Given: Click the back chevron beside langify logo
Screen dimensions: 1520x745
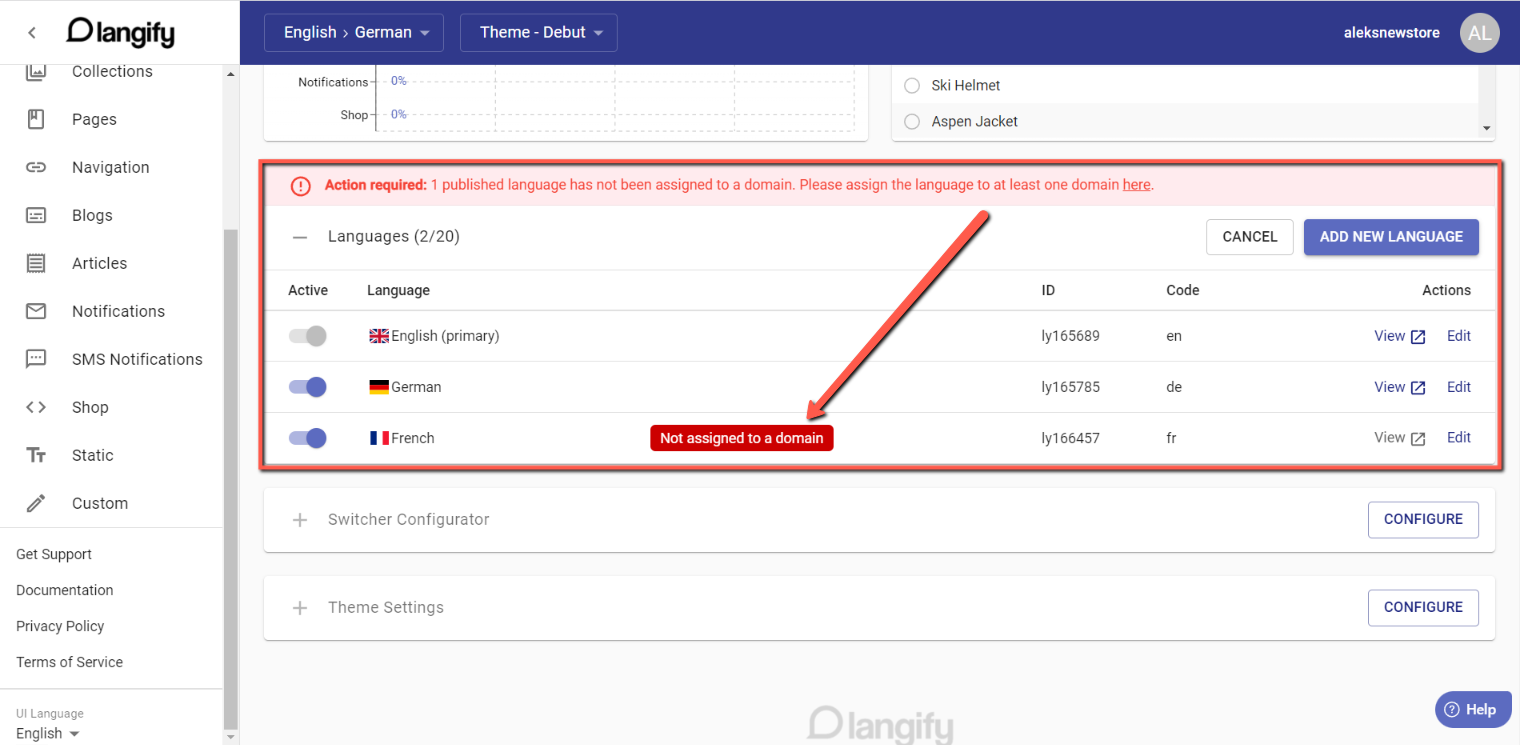Looking at the screenshot, I should click(x=32, y=33).
